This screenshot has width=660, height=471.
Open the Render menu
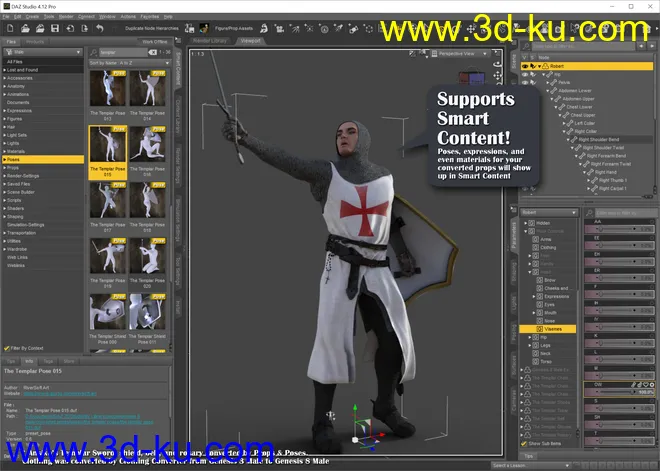(x=66, y=17)
